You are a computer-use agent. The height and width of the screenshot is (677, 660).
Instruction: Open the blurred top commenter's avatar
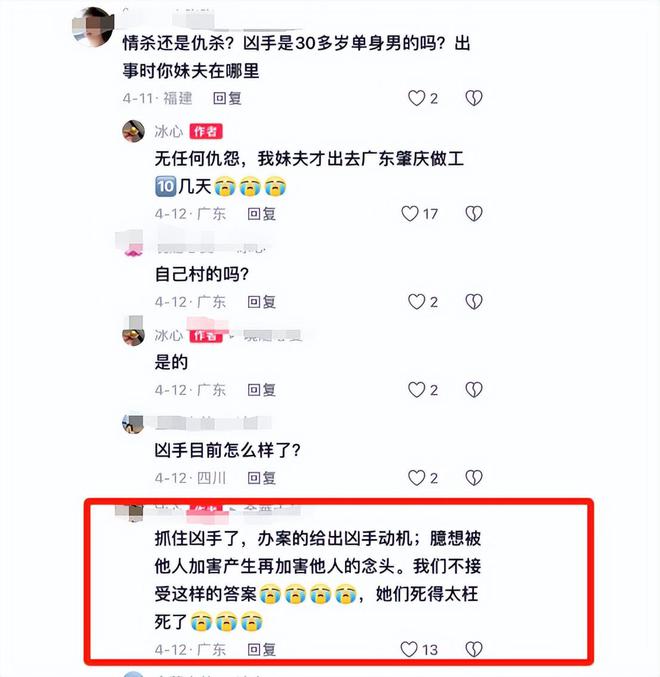pyautogui.click(x=93, y=27)
